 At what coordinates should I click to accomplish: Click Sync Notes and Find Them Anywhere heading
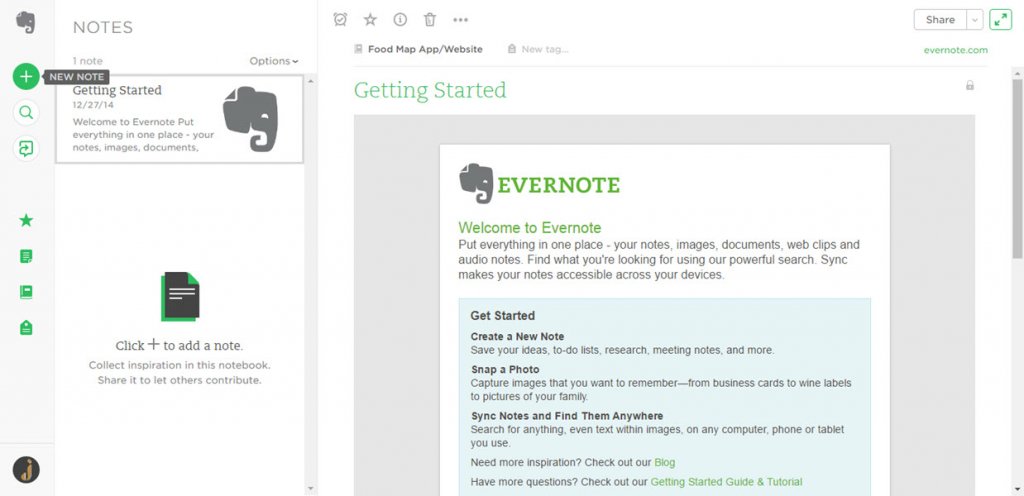[x=567, y=416]
